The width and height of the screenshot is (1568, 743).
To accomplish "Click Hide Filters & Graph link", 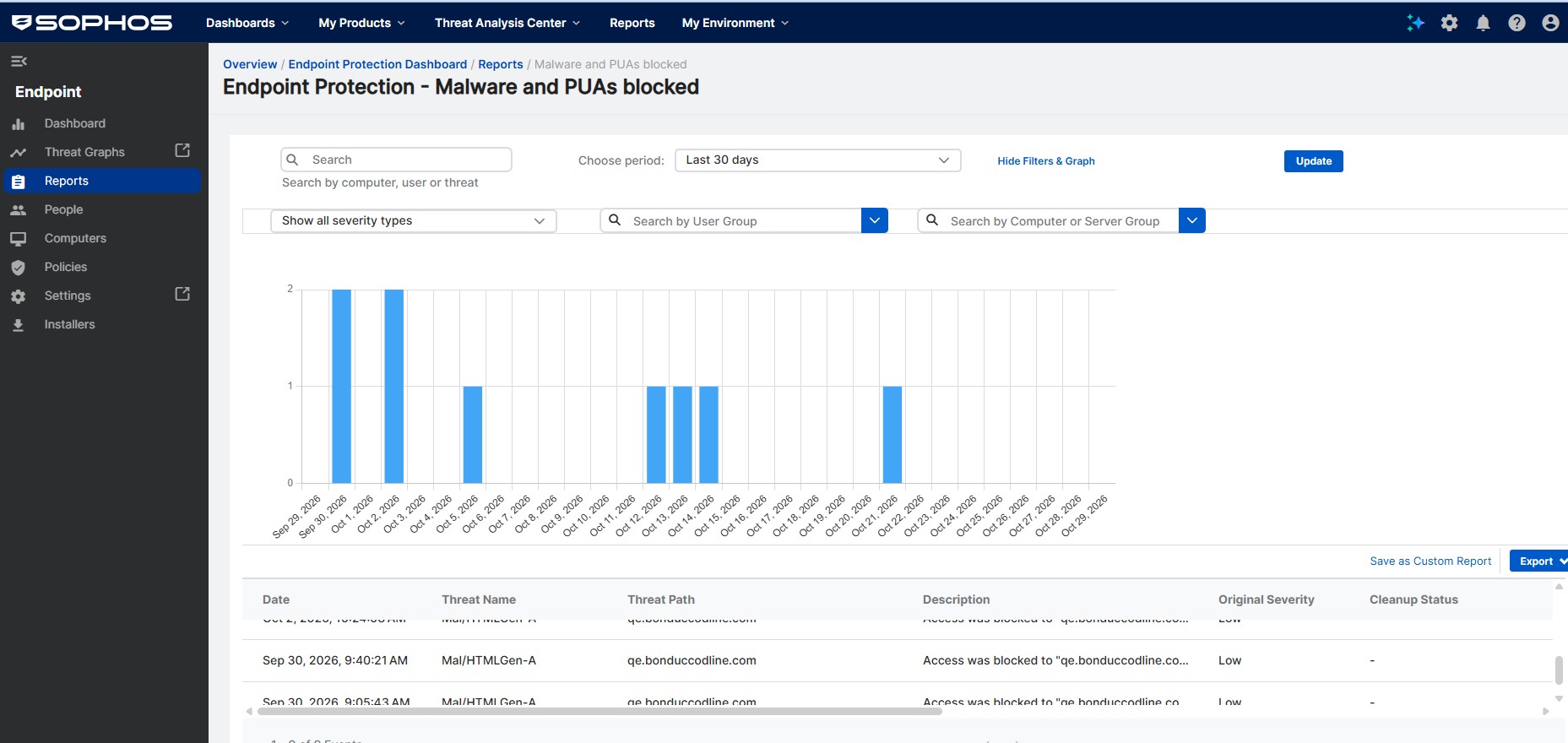I will [1045, 161].
